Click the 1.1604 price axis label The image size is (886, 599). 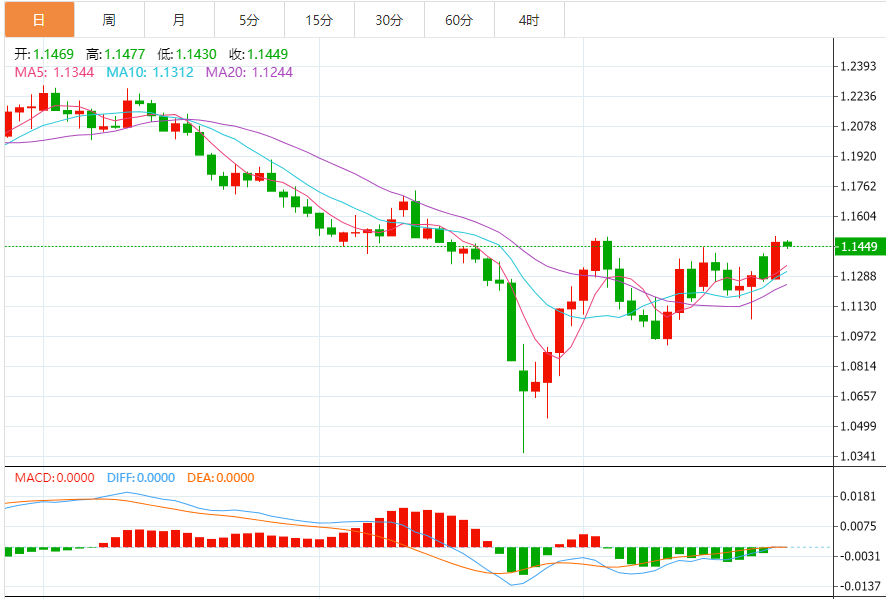coord(858,216)
